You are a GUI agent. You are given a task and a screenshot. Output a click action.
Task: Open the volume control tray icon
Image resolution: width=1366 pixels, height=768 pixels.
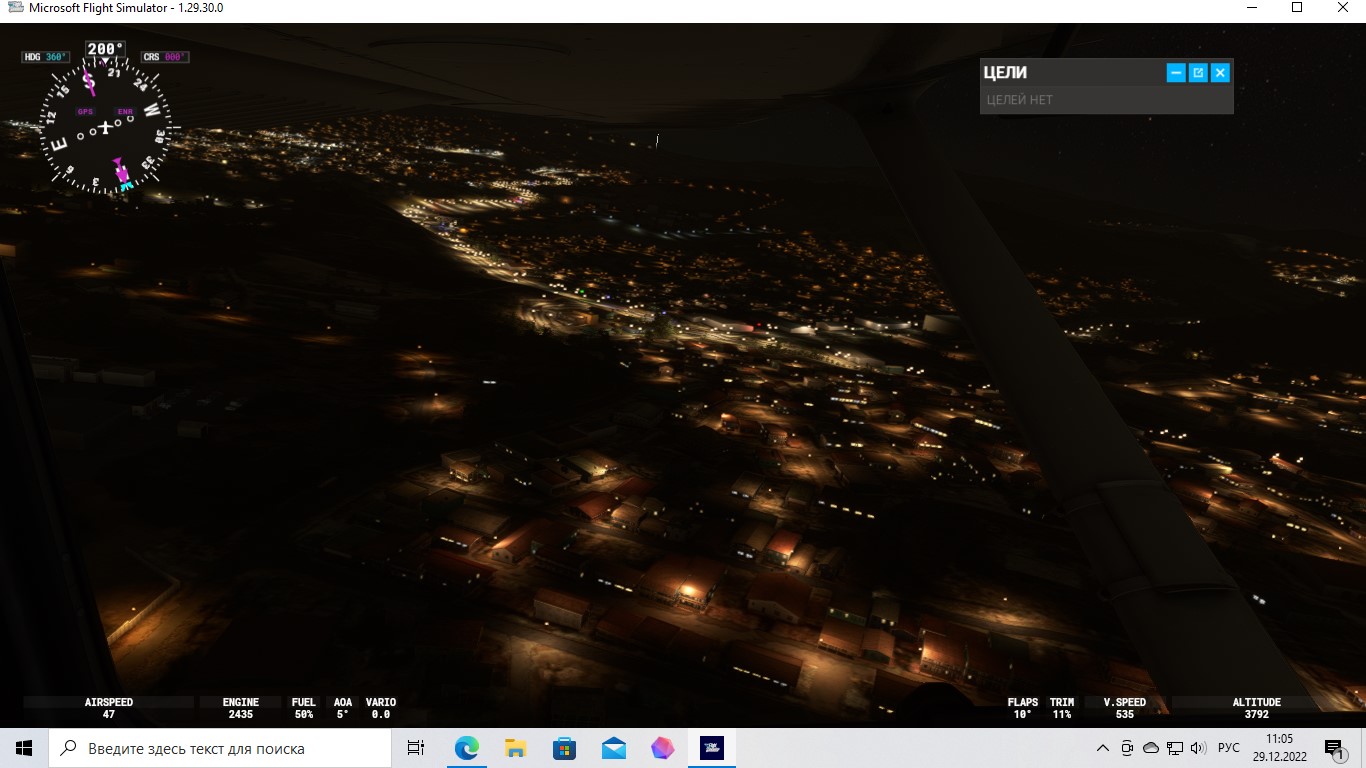[x=1199, y=748]
